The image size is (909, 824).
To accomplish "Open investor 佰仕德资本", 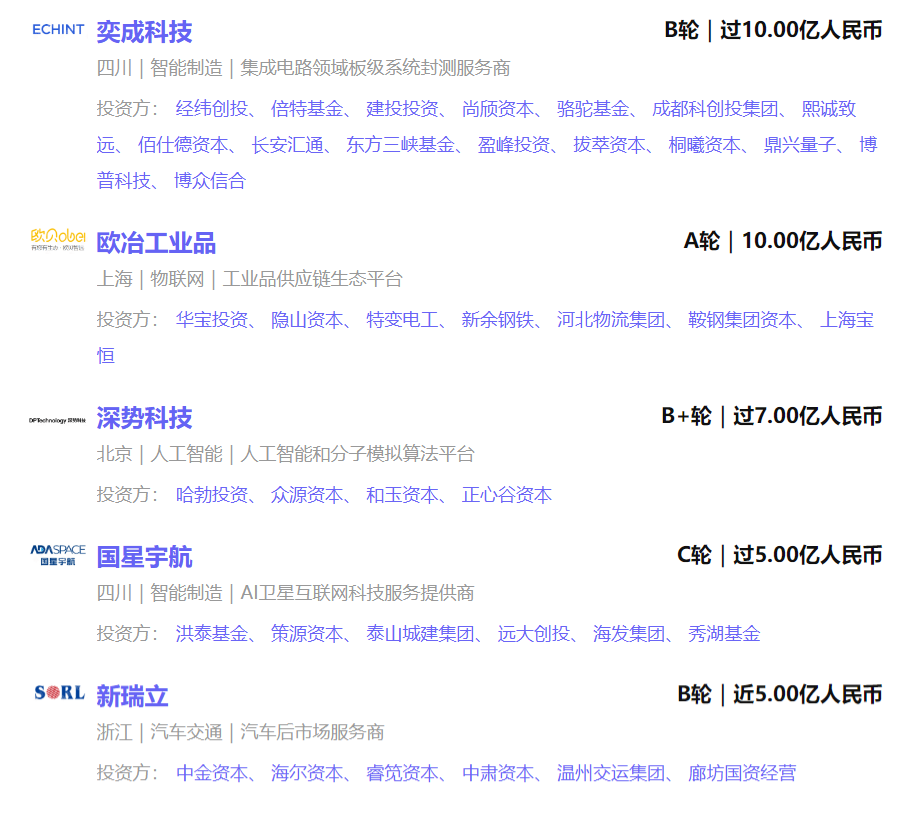I will (x=183, y=145).
